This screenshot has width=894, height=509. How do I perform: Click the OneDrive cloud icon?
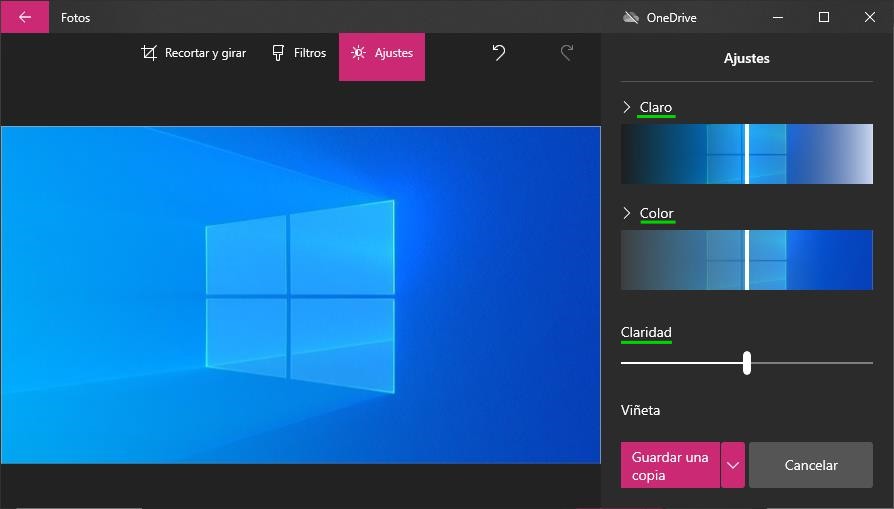(631, 18)
